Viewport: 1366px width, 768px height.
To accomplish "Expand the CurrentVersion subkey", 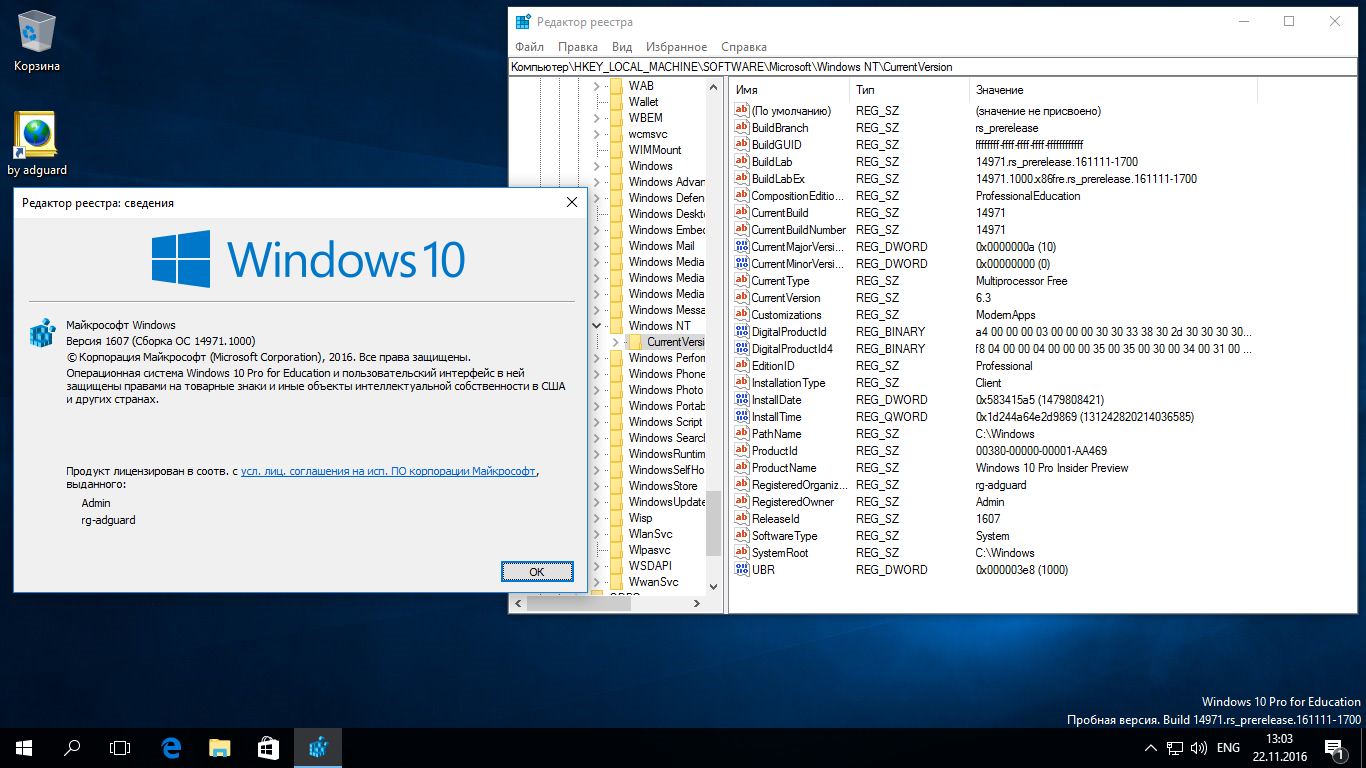I will click(x=615, y=342).
